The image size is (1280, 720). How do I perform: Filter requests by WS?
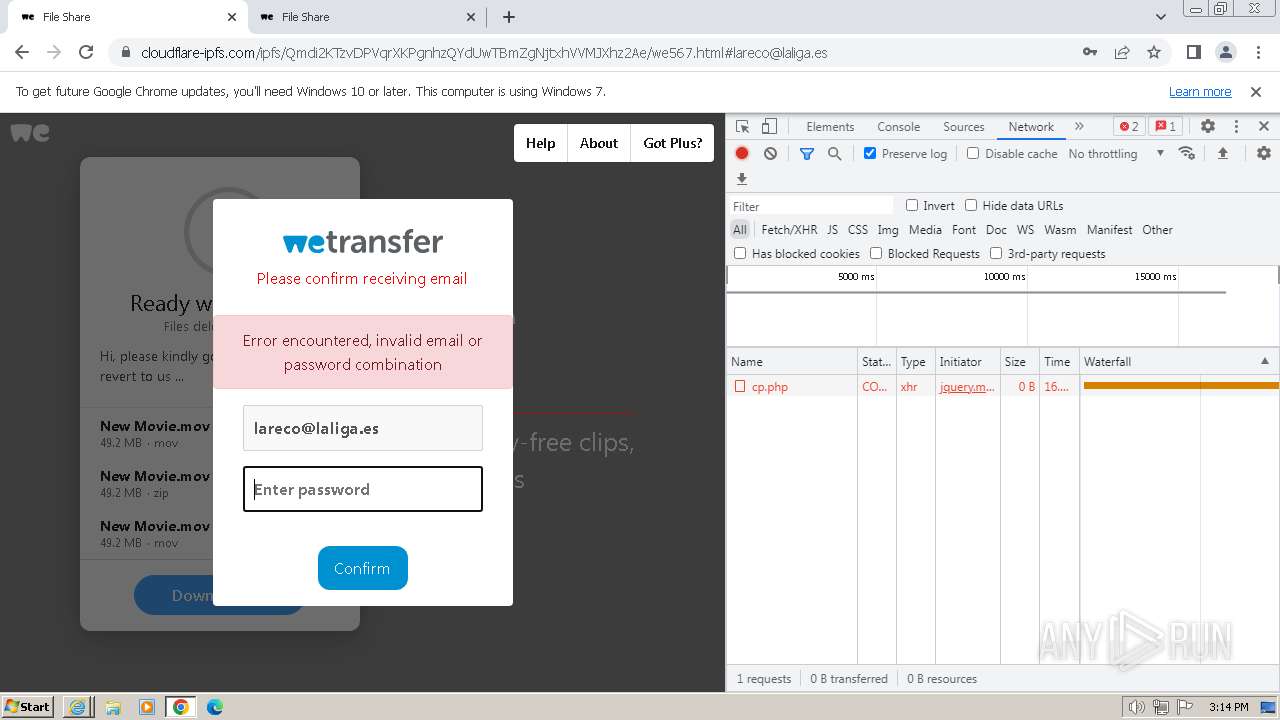pyautogui.click(x=1025, y=230)
